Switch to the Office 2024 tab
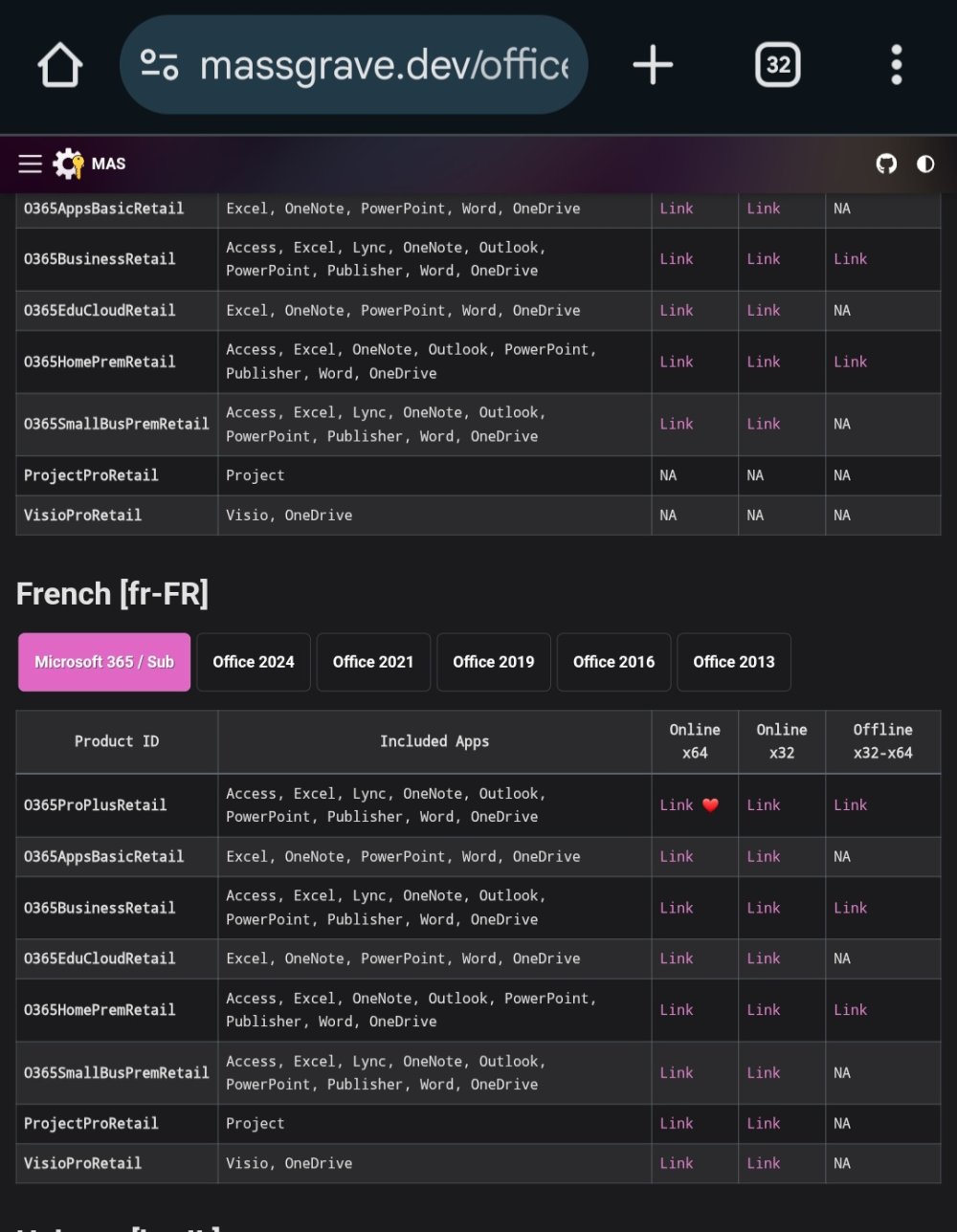Screen dimensions: 957x1232 tap(254, 662)
